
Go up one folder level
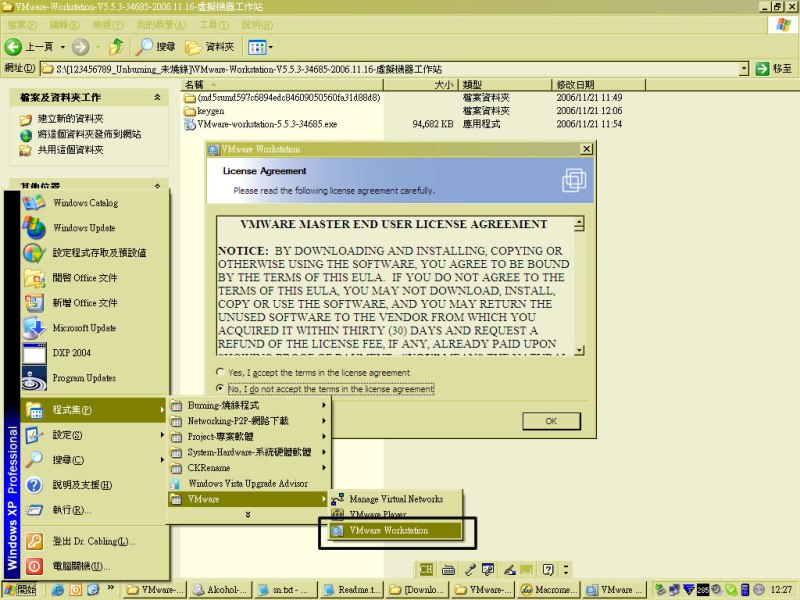tap(117, 47)
